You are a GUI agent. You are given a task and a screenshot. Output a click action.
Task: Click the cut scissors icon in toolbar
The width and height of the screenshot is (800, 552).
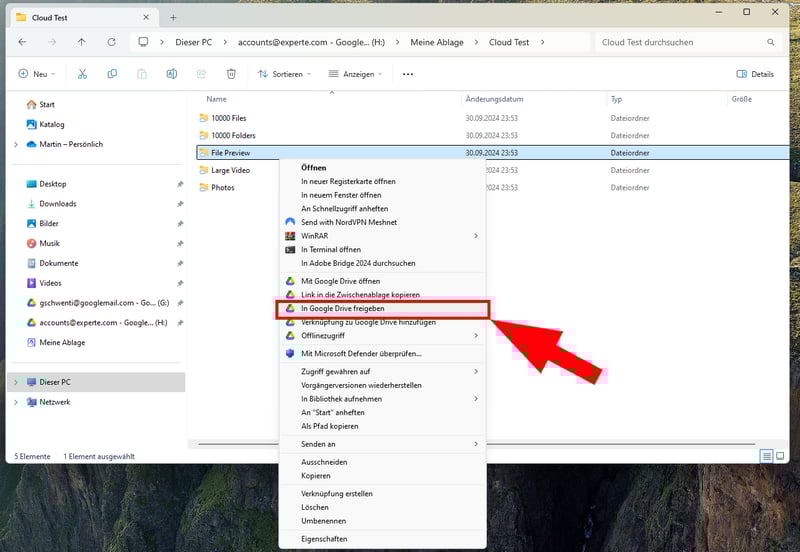(x=82, y=74)
